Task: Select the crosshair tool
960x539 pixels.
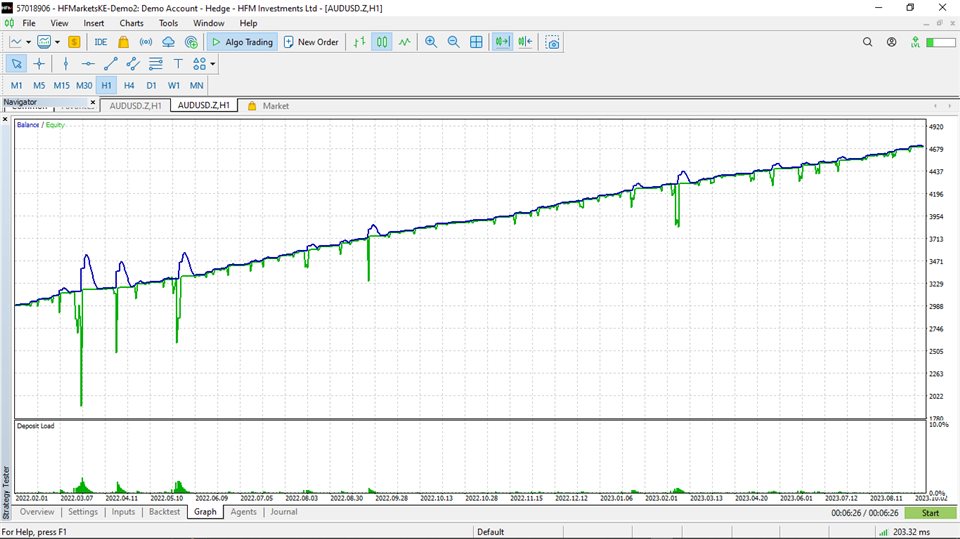Action: [39, 64]
